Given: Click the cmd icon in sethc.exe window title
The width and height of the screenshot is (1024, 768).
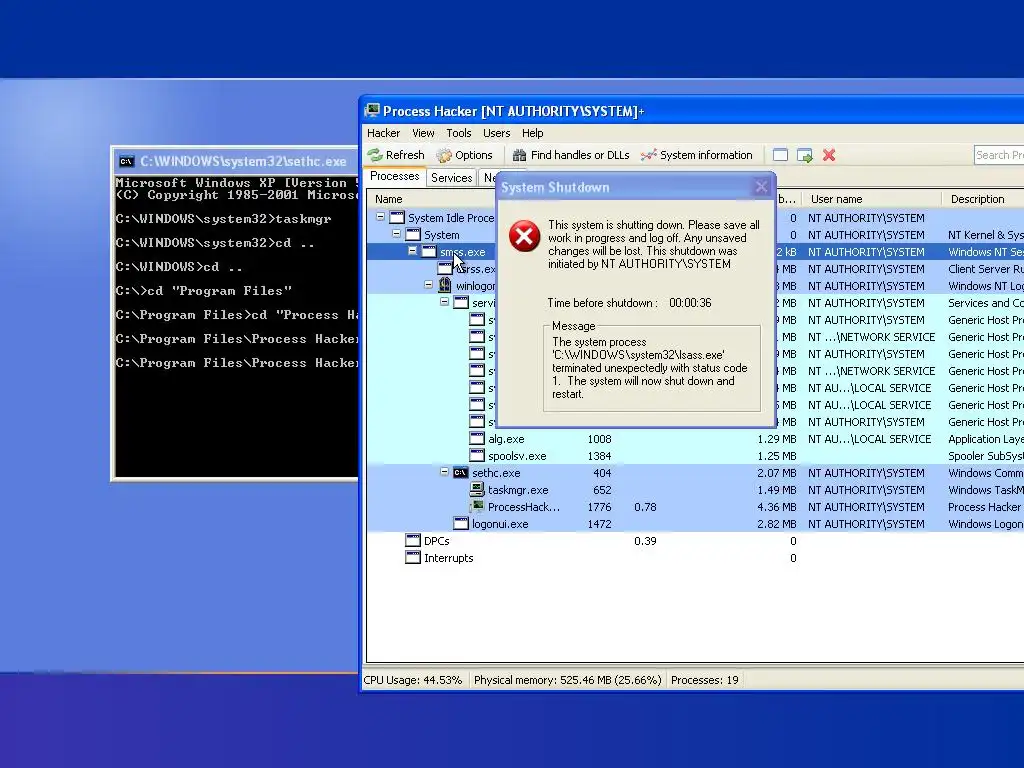Looking at the screenshot, I should (126, 161).
